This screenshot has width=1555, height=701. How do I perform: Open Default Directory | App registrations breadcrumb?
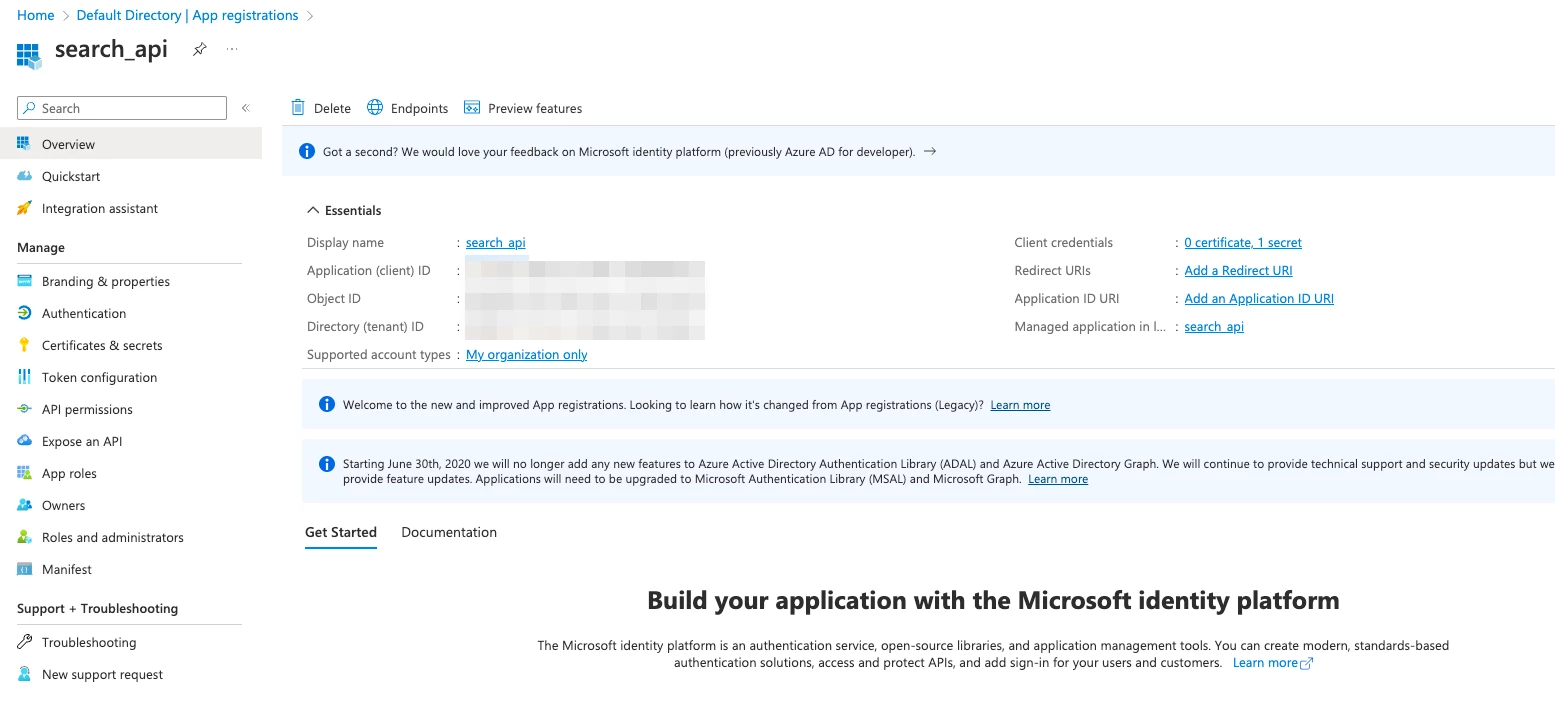187,15
